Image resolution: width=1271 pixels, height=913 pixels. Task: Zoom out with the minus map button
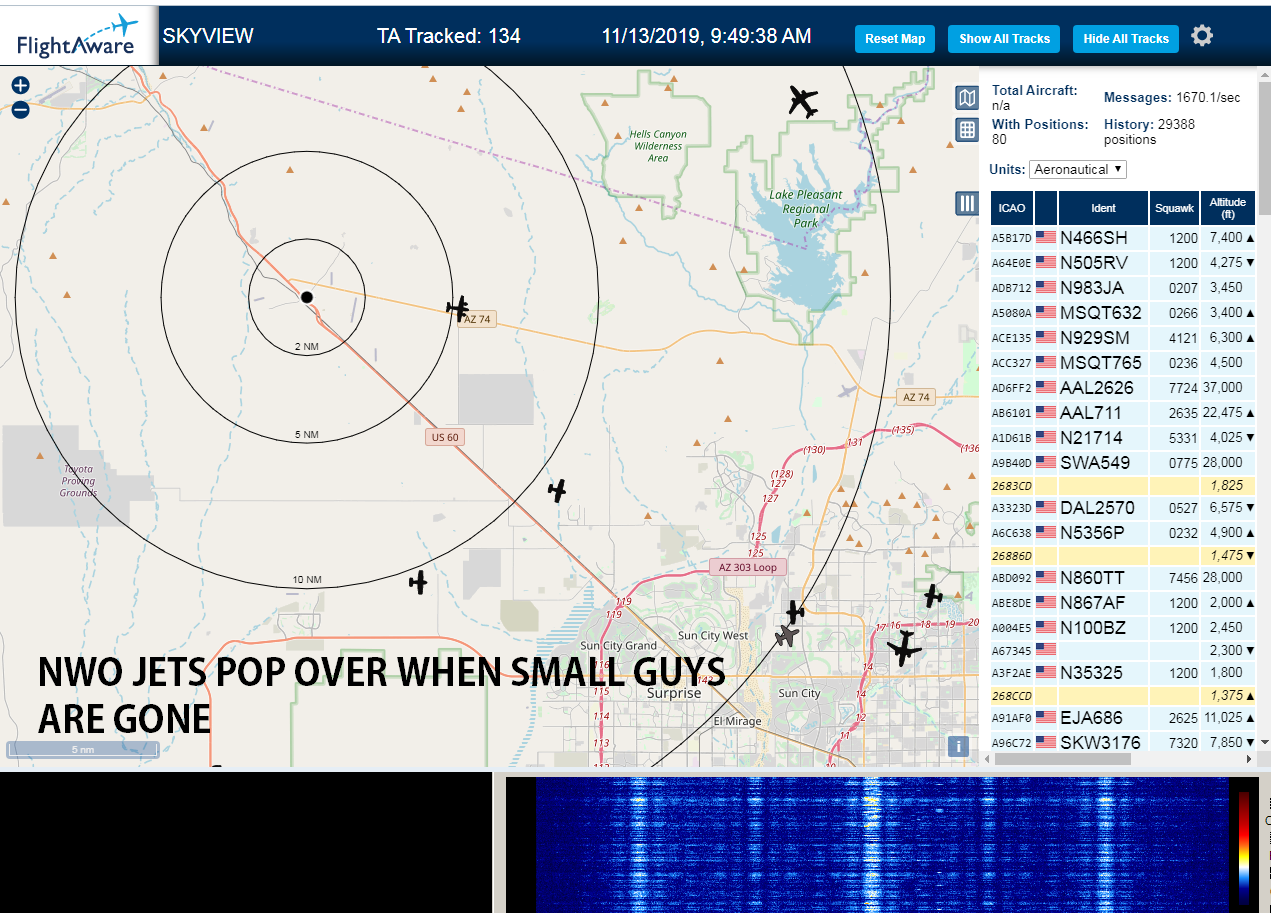[x=20, y=109]
